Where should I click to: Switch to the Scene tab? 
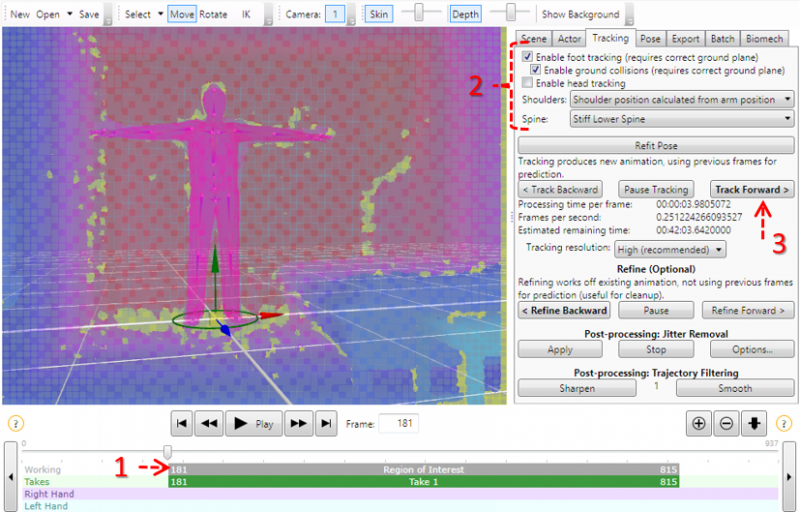pyautogui.click(x=534, y=39)
